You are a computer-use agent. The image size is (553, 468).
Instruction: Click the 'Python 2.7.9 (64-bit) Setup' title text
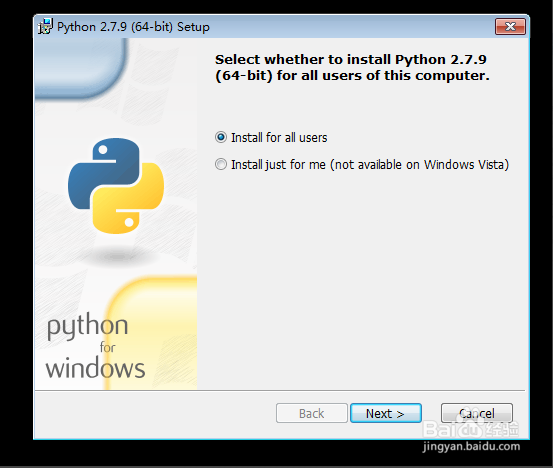[x=133, y=27]
